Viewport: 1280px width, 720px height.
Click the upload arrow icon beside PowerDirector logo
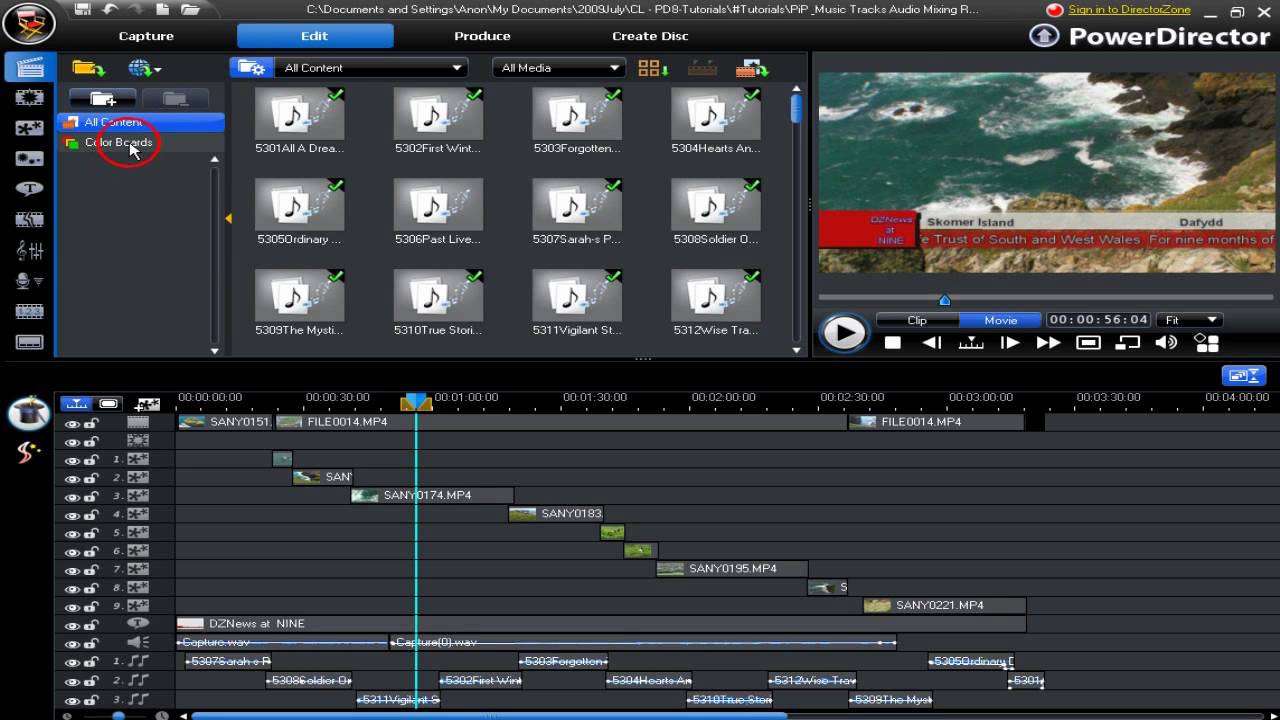pyautogui.click(x=1044, y=36)
